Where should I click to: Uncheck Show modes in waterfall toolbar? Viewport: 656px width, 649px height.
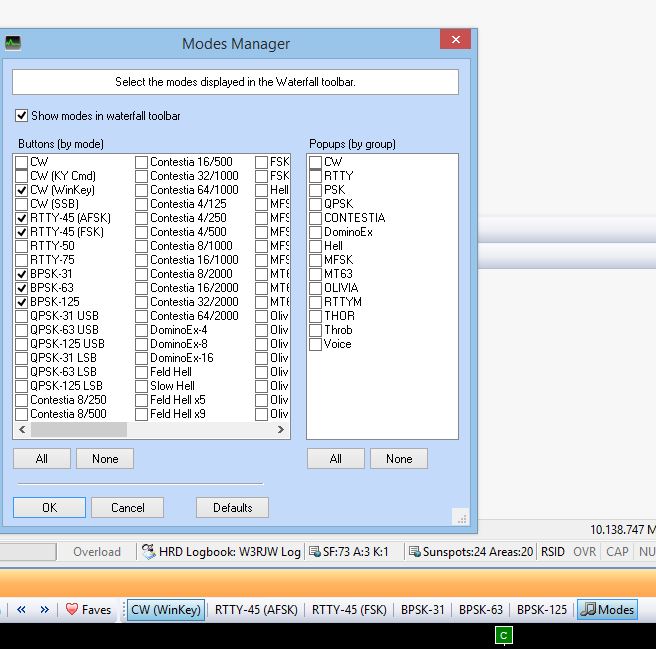click(21, 115)
